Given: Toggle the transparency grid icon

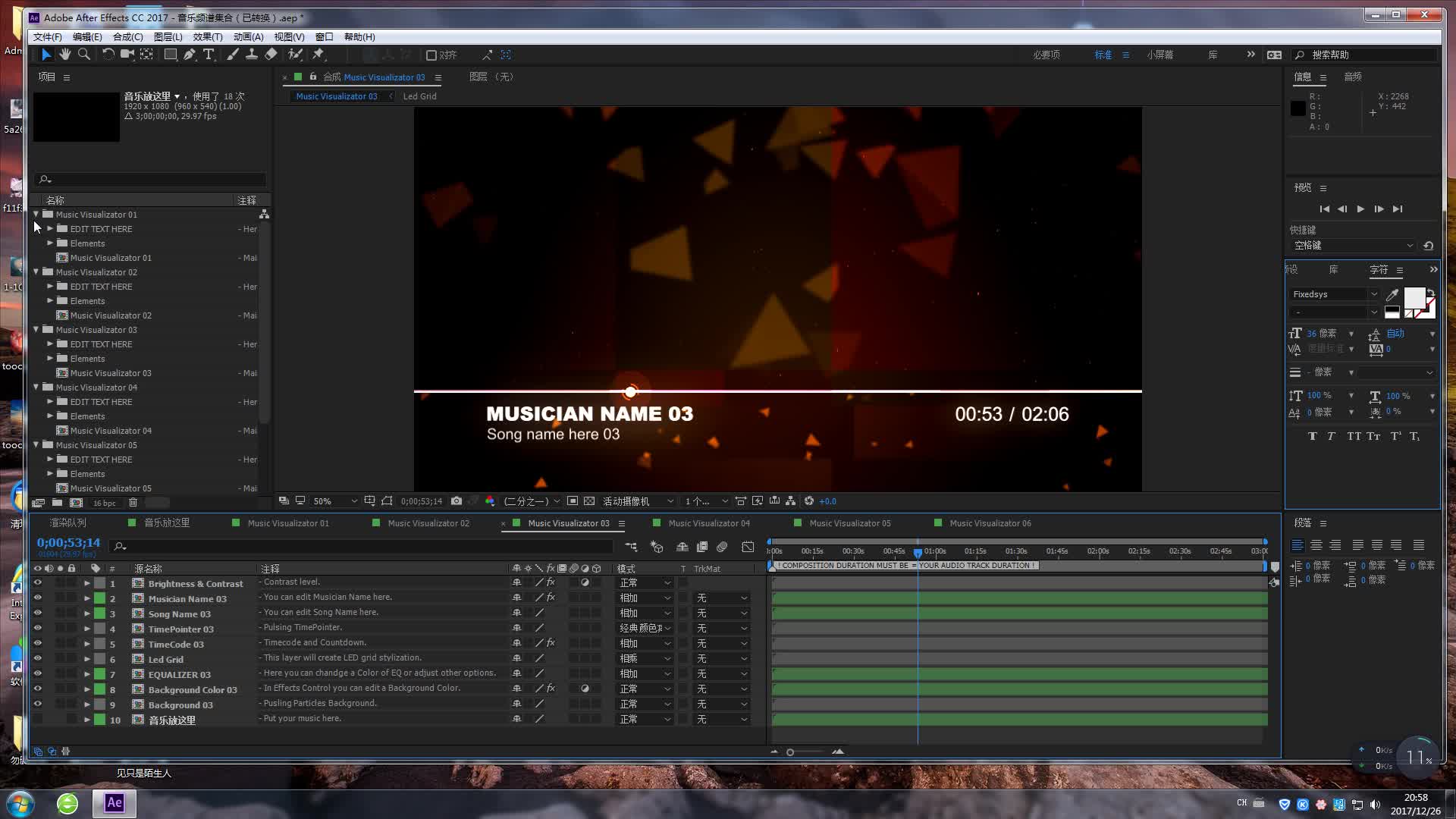Looking at the screenshot, I should pos(589,501).
